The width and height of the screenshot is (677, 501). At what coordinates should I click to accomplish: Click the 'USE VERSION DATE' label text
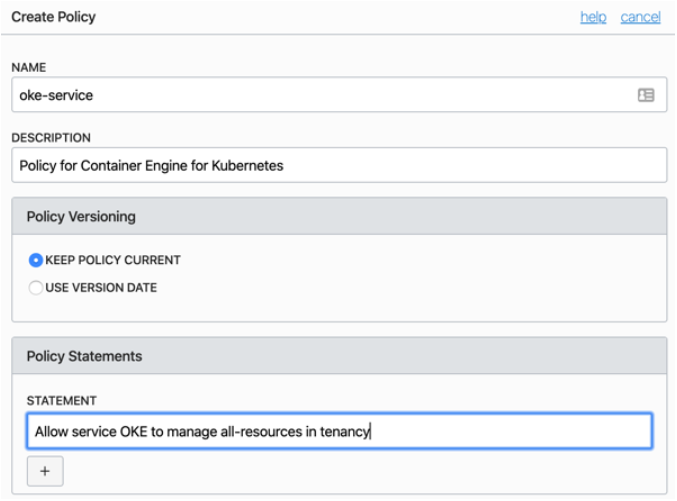coord(101,288)
